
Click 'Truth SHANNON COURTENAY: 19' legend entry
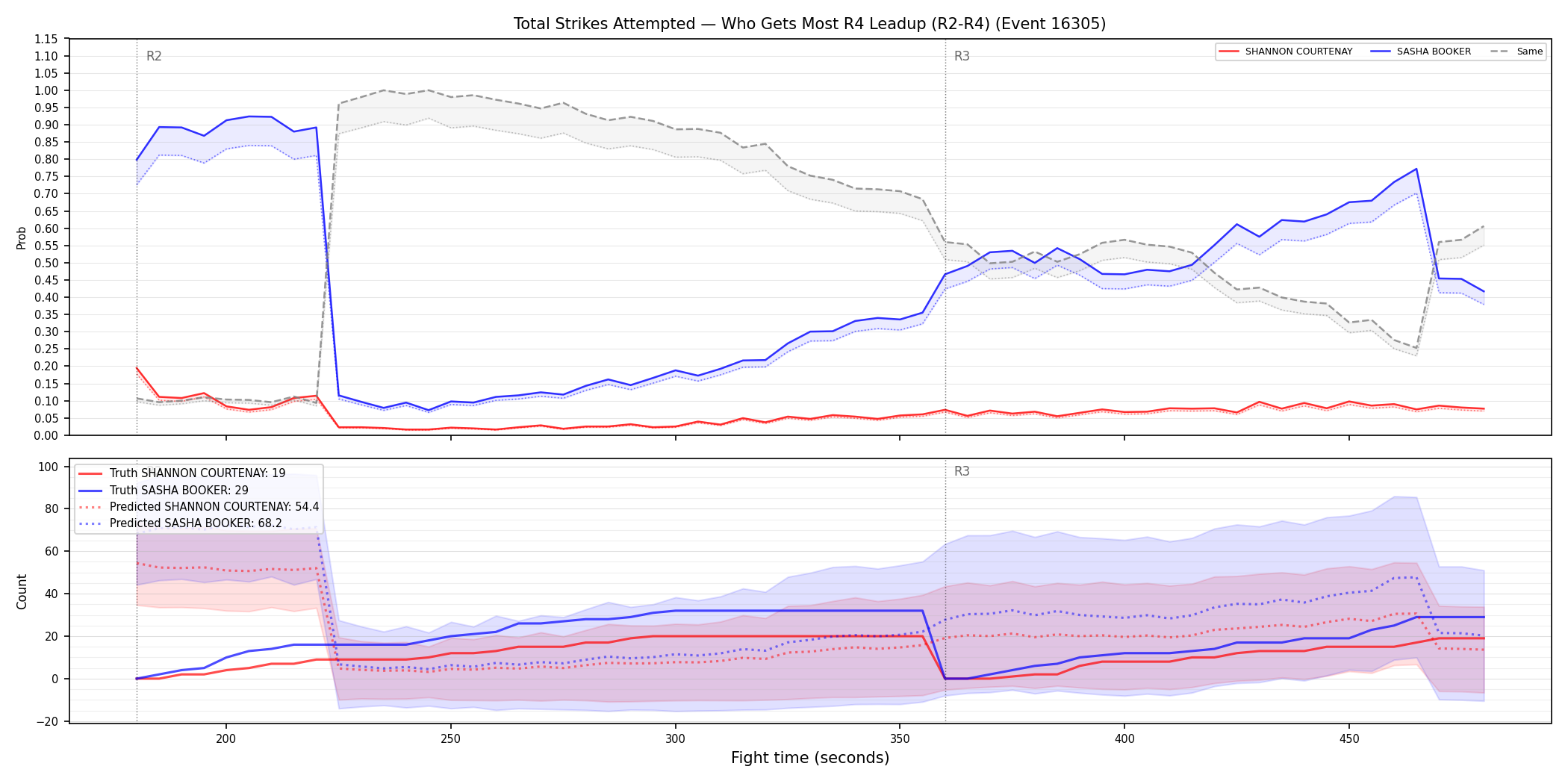pyautogui.click(x=182, y=473)
